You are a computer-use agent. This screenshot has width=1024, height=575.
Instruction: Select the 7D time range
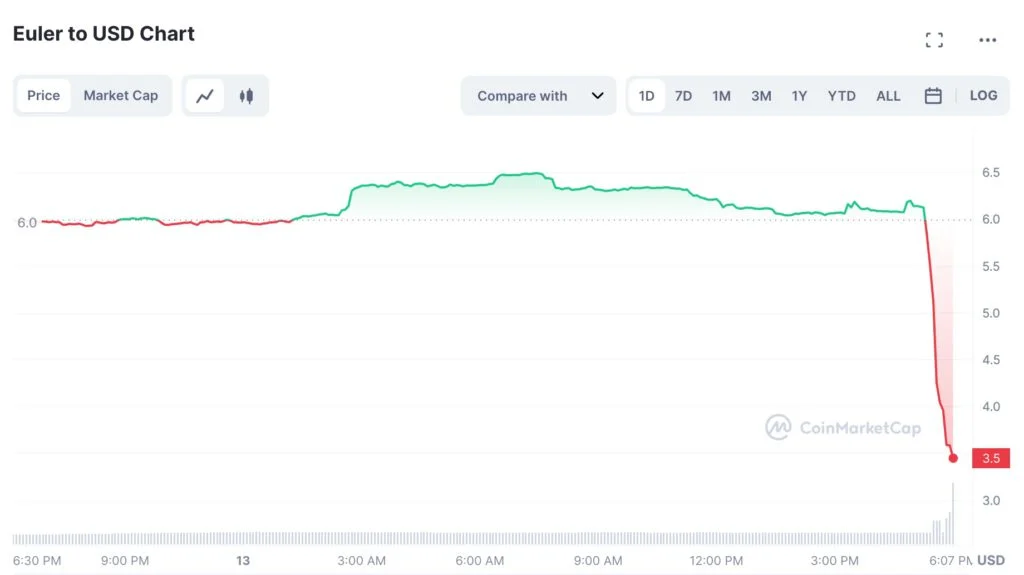point(683,96)
